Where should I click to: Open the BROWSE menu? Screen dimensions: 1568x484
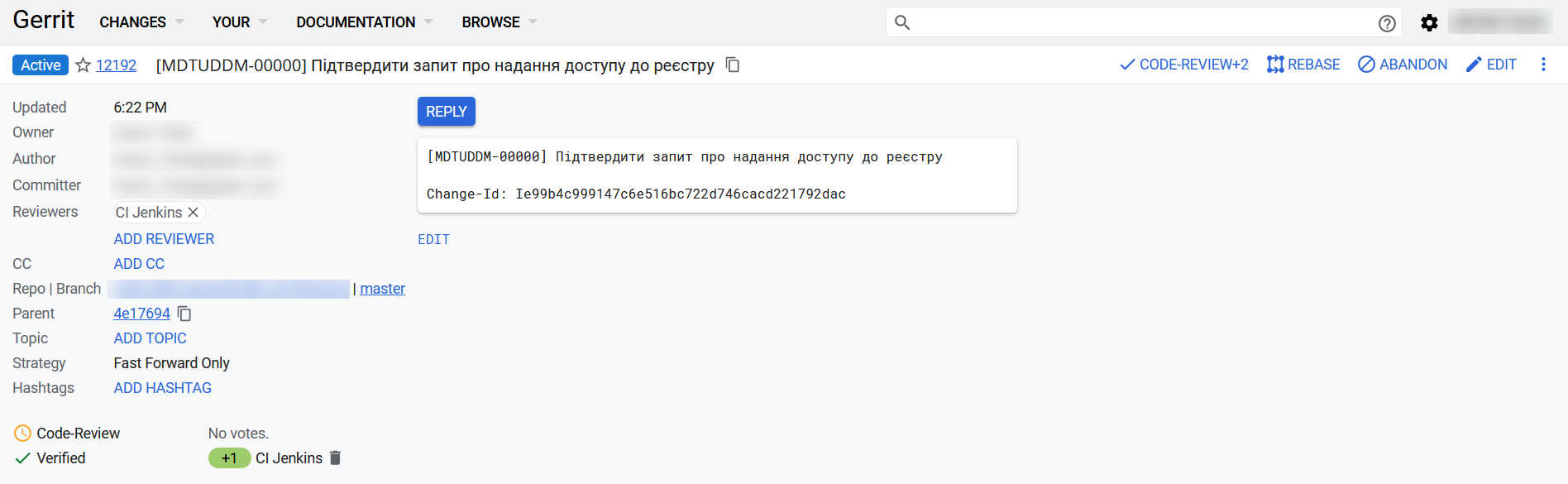(x=500, y=22)
